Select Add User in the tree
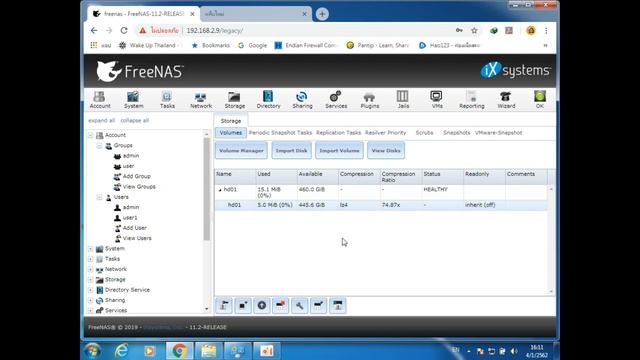This screenshot has width=640, height=360. pos(134,228)
